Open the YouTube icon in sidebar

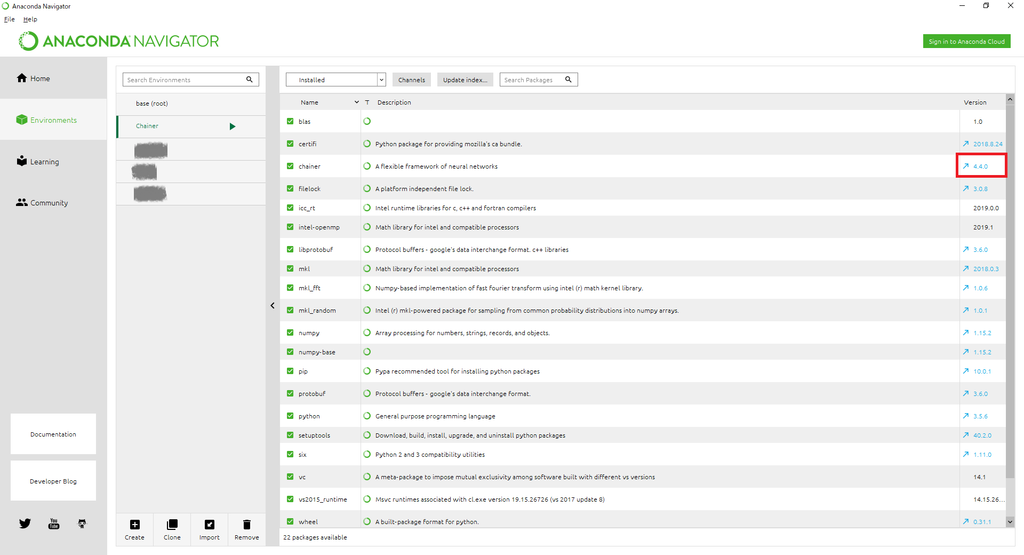[x=54, y=524]
